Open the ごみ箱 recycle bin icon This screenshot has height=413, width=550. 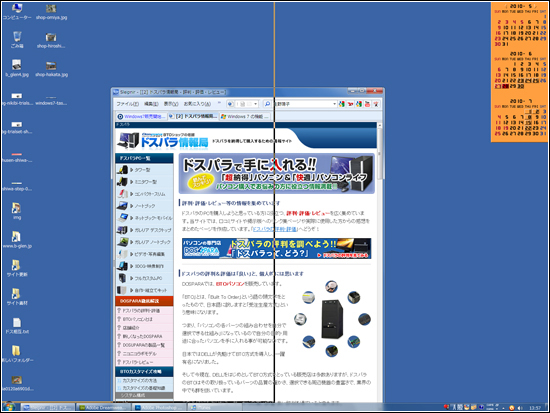pyautogui.click(x=17, y=39)
